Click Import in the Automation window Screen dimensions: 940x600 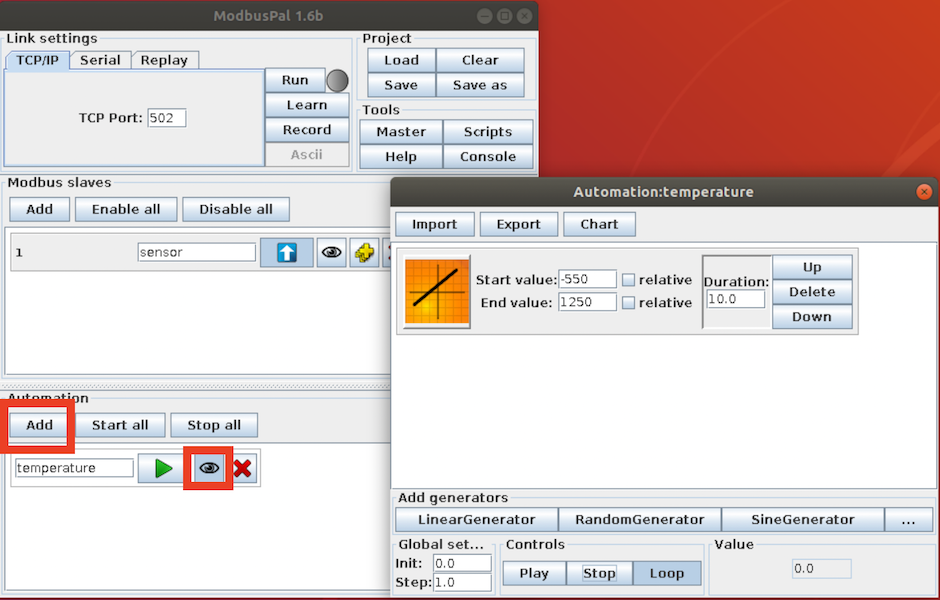[435, 224]
